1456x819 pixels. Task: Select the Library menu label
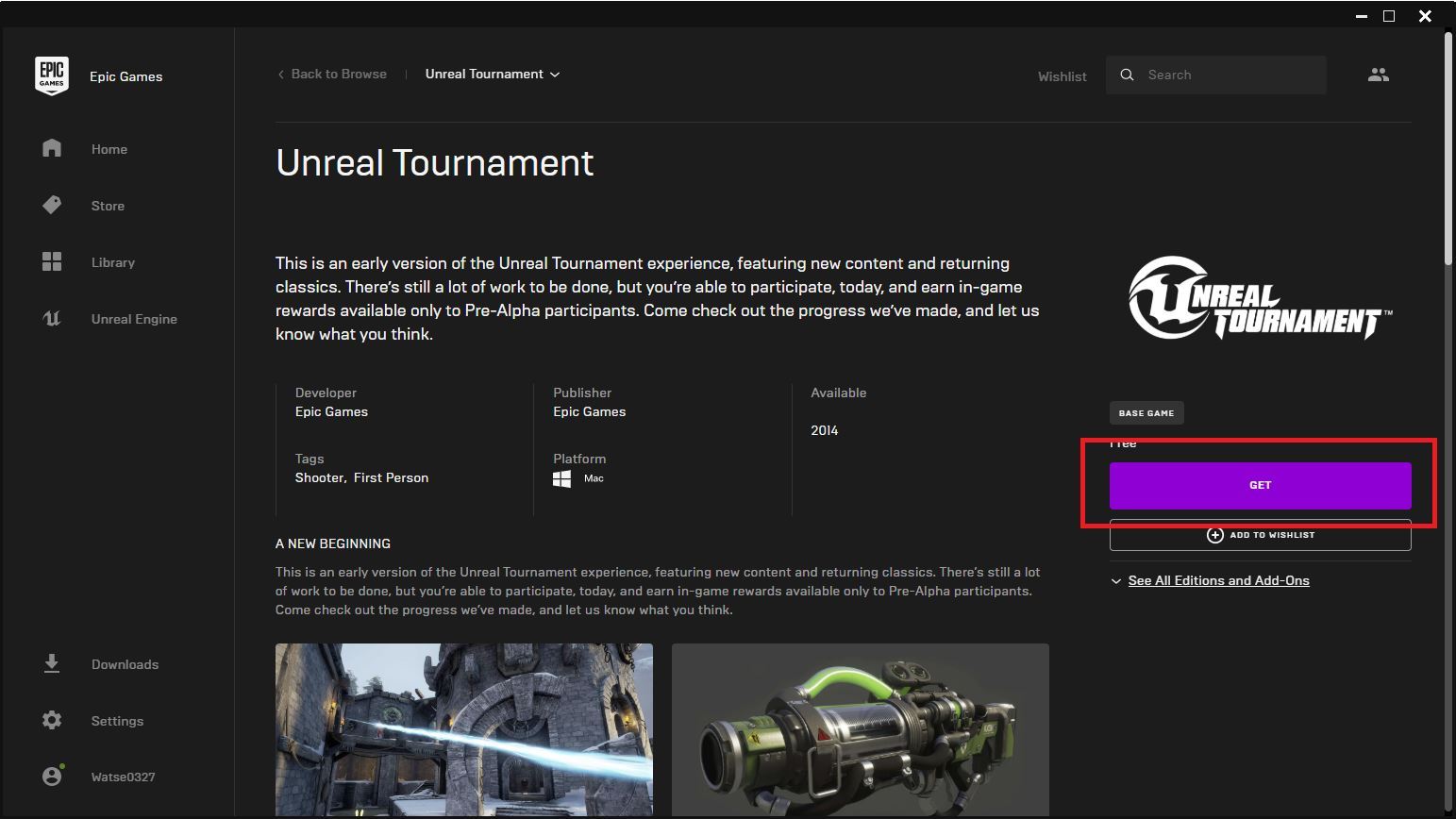[113, 262]
